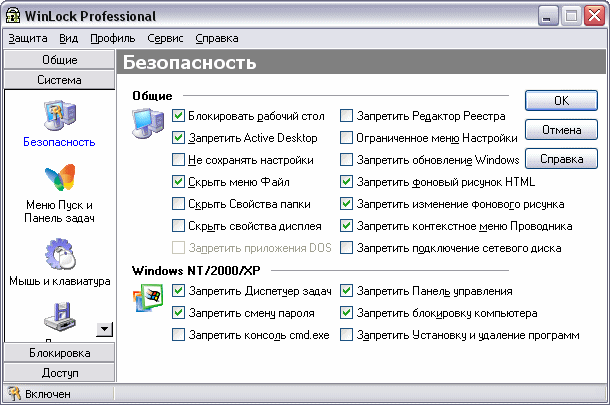Click the Справка button on right
The height and width of the screenshot is (405, 610).
click(x=561, y=159)
